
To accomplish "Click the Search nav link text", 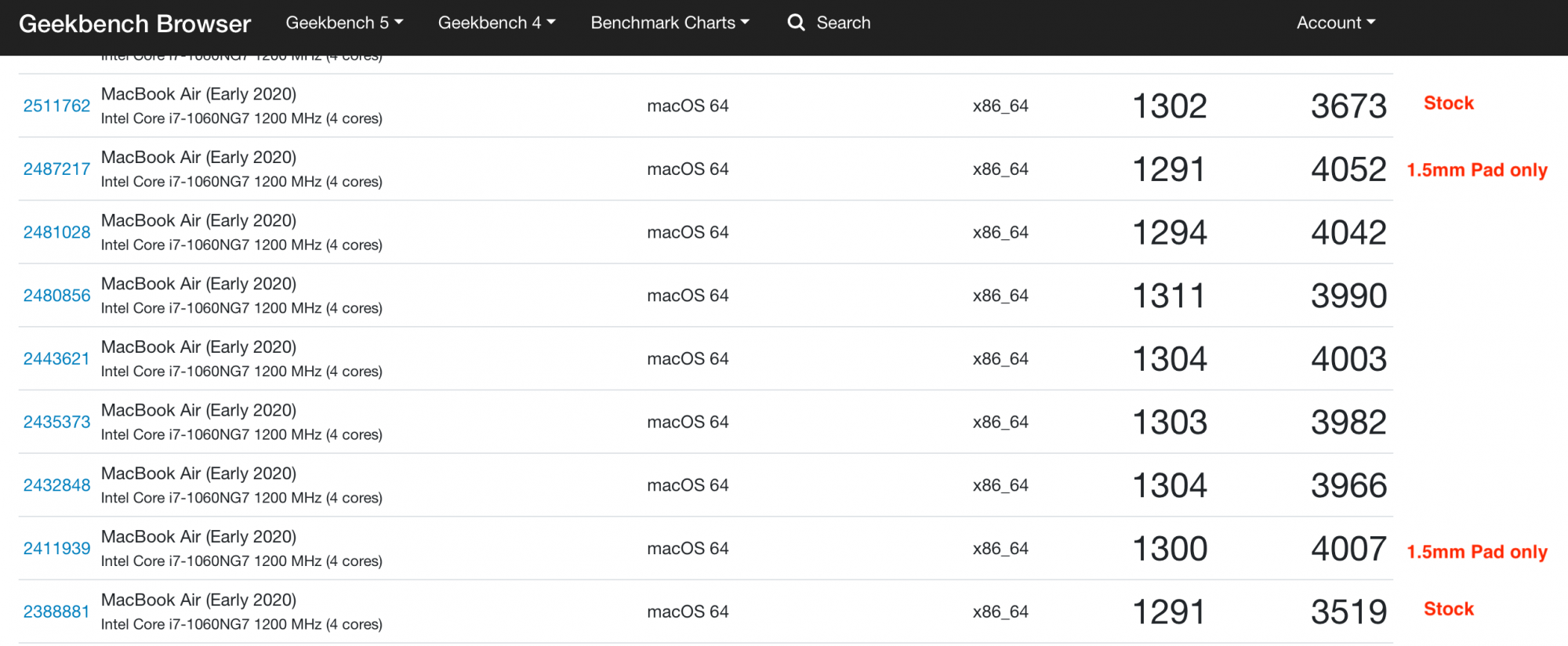I will (844, 23).
